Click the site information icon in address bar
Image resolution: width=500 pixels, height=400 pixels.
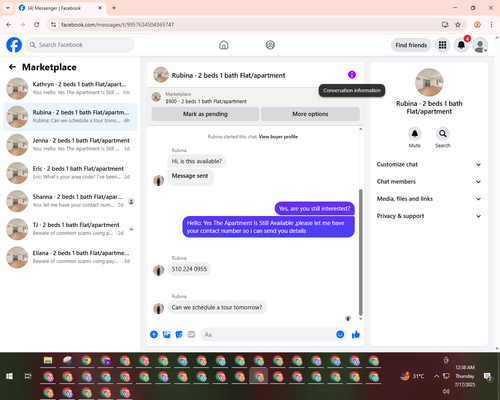pyautogui.click(x=53, y=25)
